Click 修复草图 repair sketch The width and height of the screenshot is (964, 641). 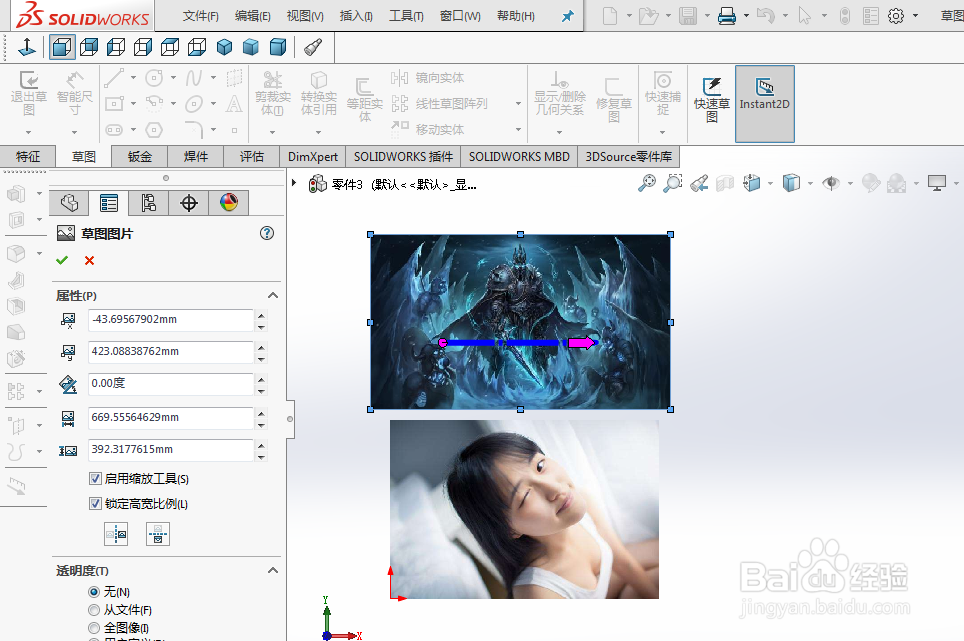tap(614, 100)
